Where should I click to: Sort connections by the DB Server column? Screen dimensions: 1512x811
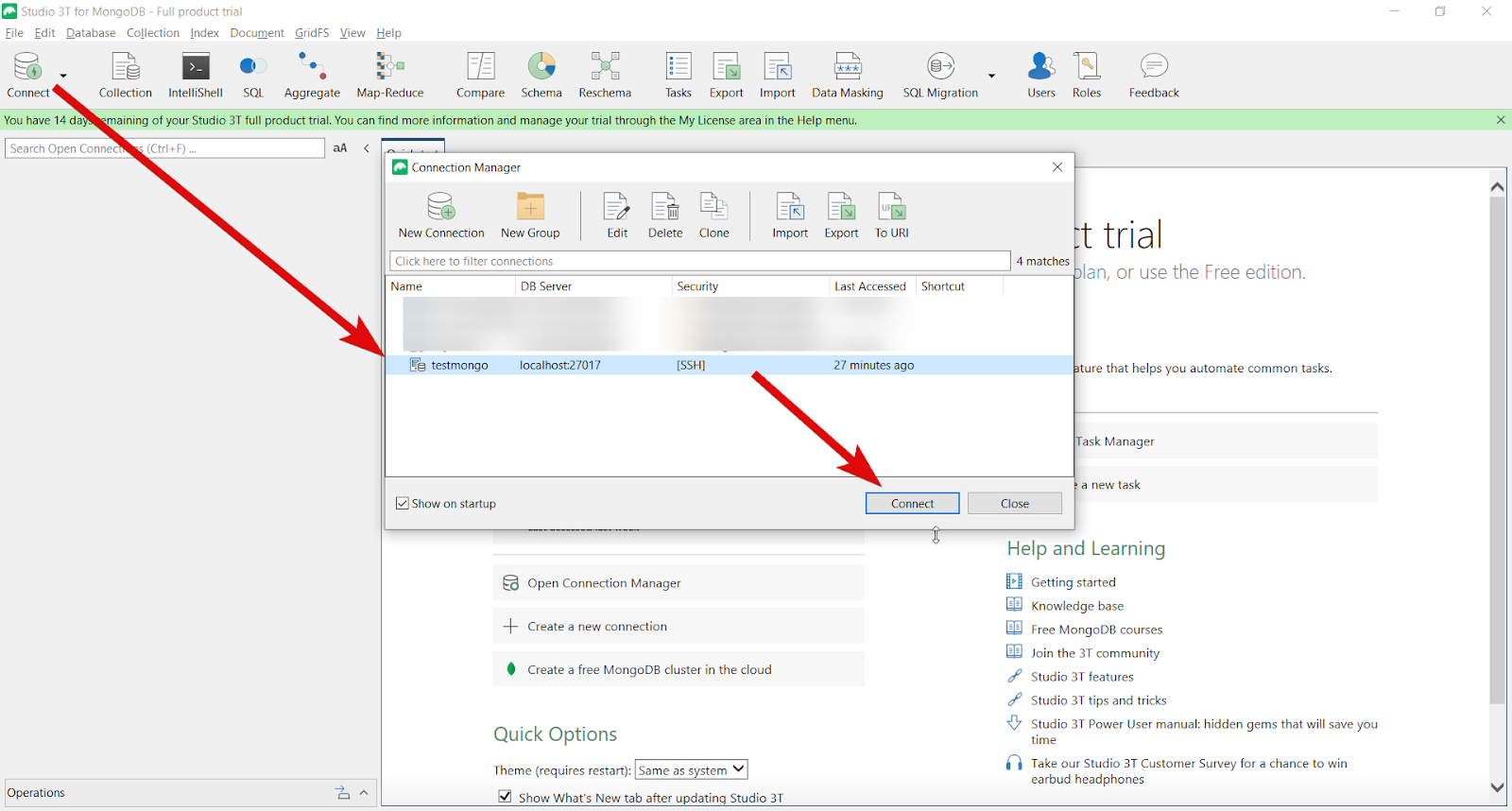(593, 286)
